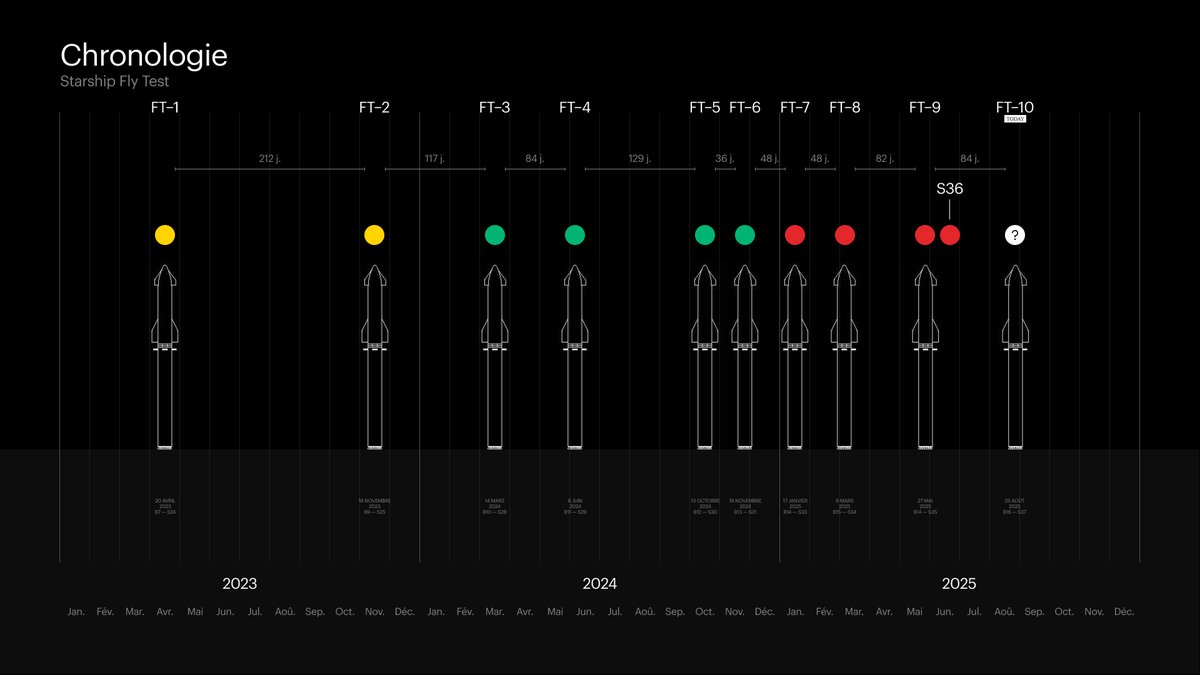Click the 212 j. interval label
The image size is (1200, 675).
coord(269,158)
